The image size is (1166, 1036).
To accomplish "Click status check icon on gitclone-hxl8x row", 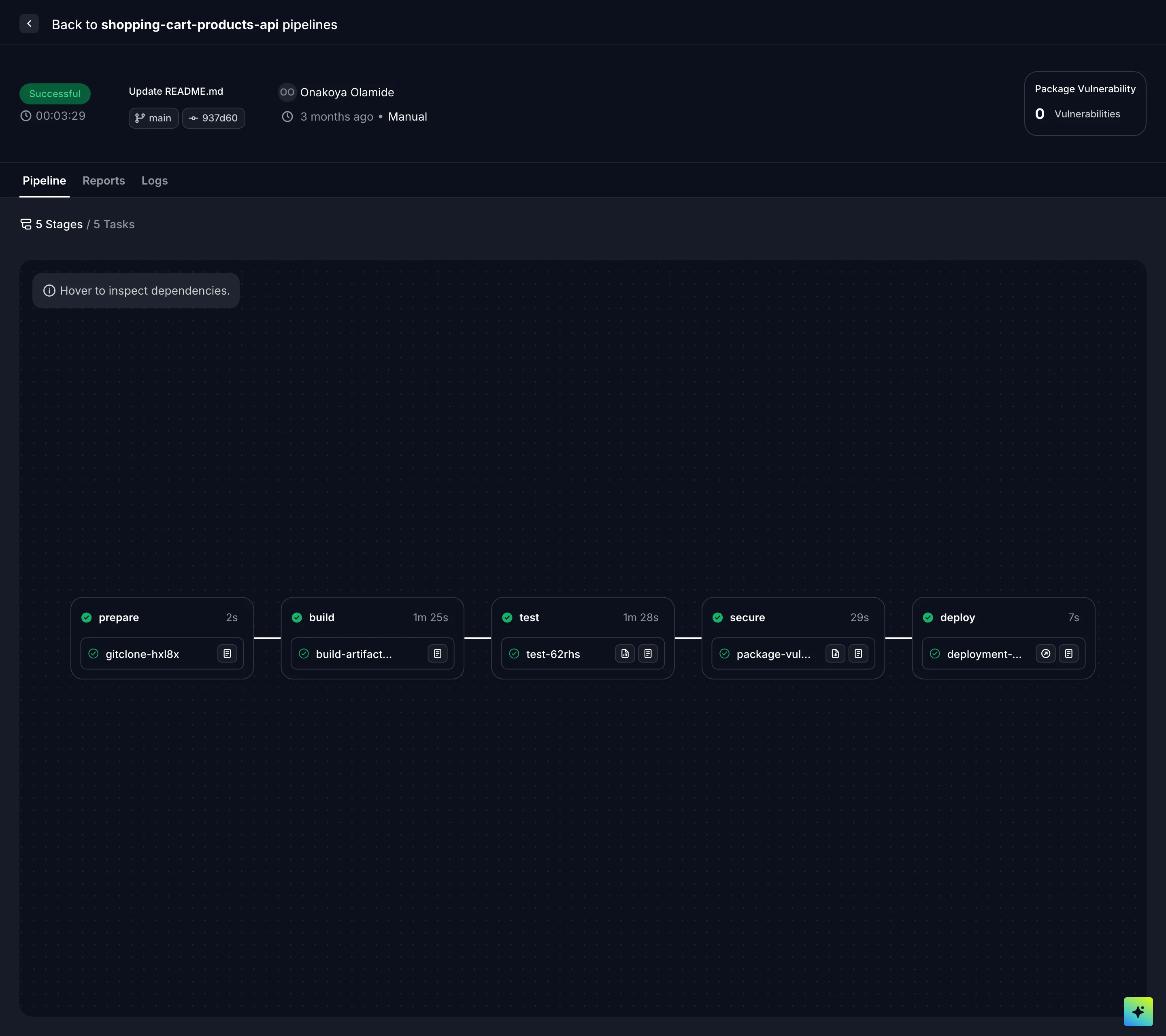I will [94, 654].
